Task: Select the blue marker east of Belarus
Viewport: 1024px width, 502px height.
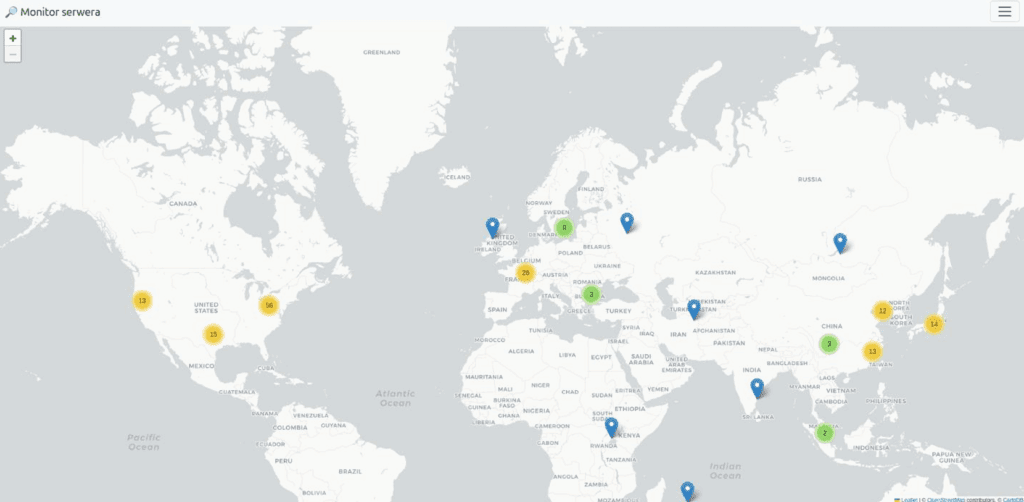Action: [x=627, y=223]
